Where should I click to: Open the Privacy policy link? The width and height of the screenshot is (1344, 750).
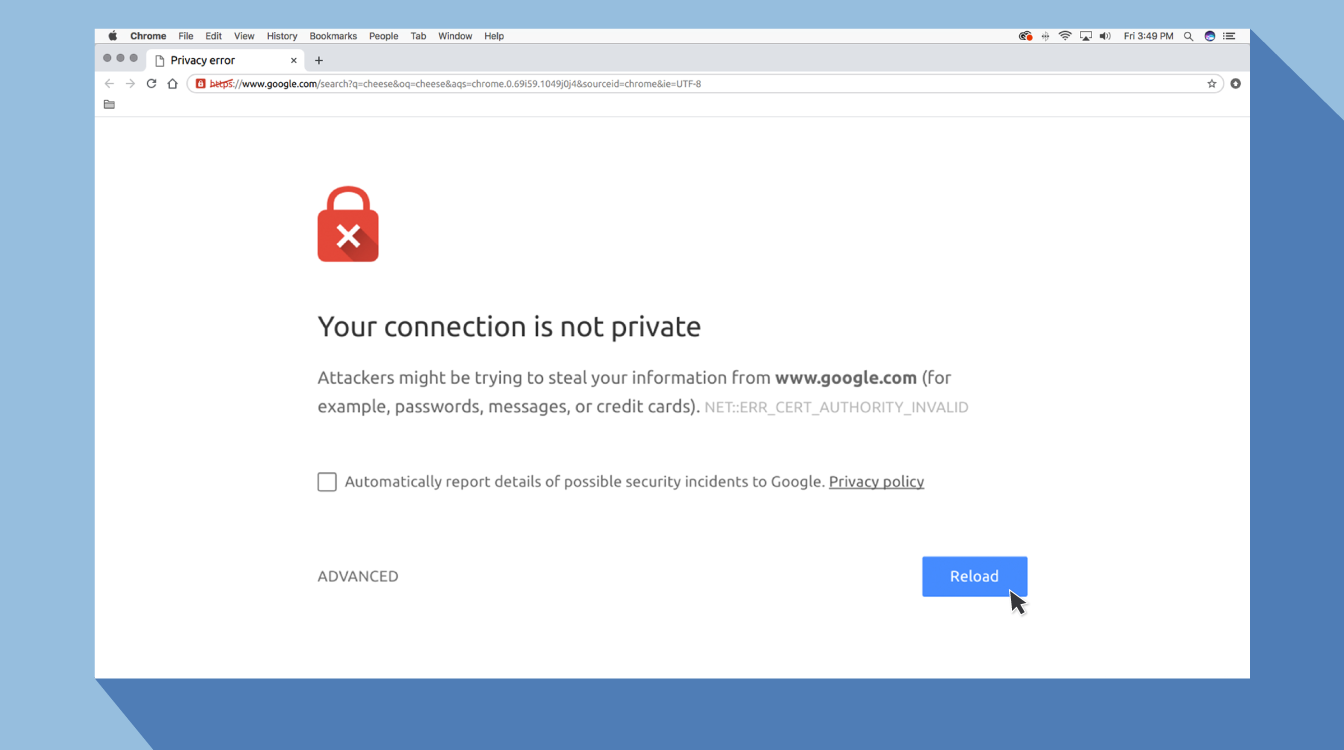[876, 481]
